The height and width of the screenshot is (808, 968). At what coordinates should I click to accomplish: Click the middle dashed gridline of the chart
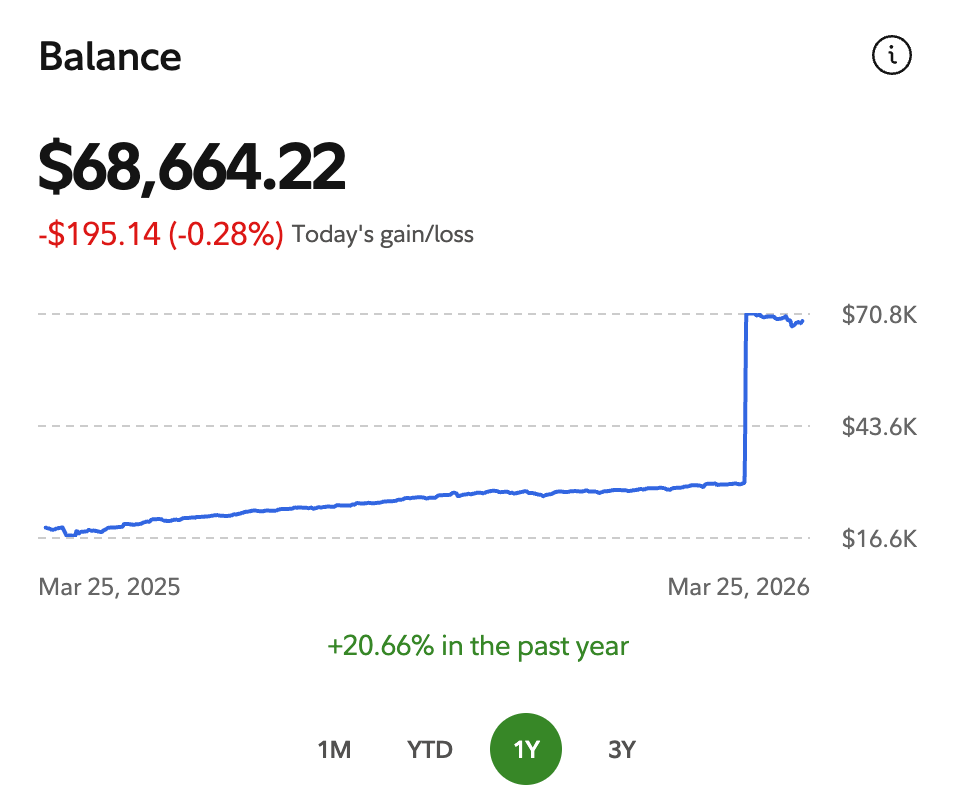[x=400, y=426]
